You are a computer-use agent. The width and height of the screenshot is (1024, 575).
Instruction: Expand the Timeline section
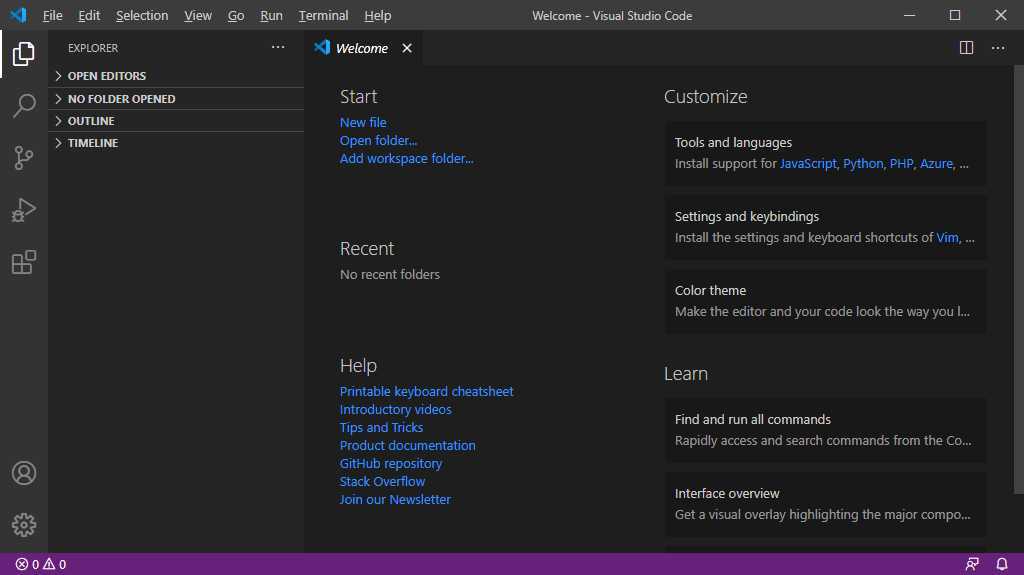click(x=176, y=143)
